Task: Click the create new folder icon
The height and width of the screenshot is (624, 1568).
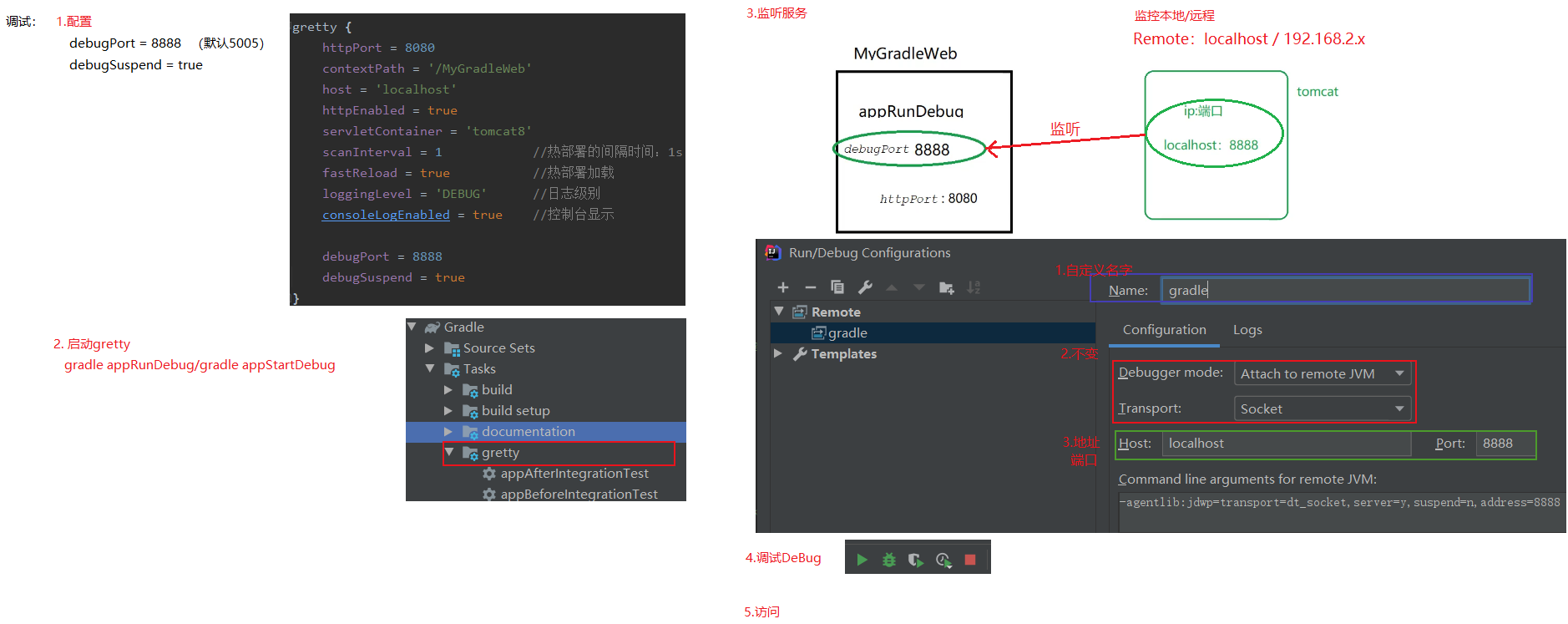Action: click(946, 287)
